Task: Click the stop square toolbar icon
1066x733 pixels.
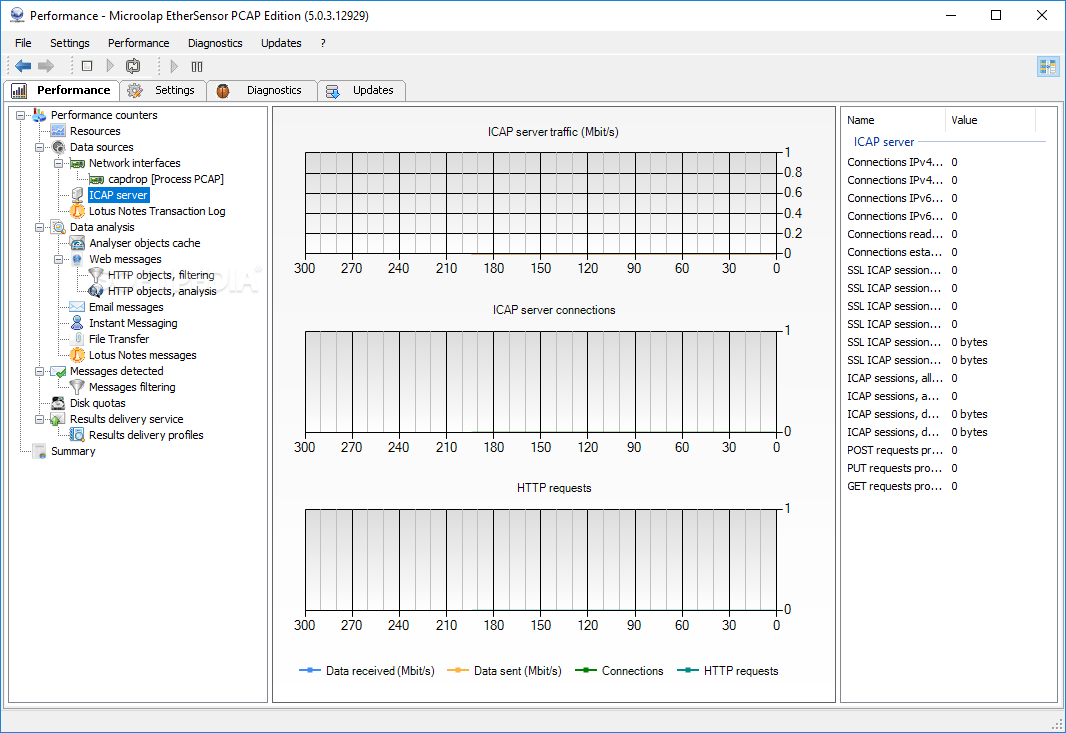Action: click(87, 66)
